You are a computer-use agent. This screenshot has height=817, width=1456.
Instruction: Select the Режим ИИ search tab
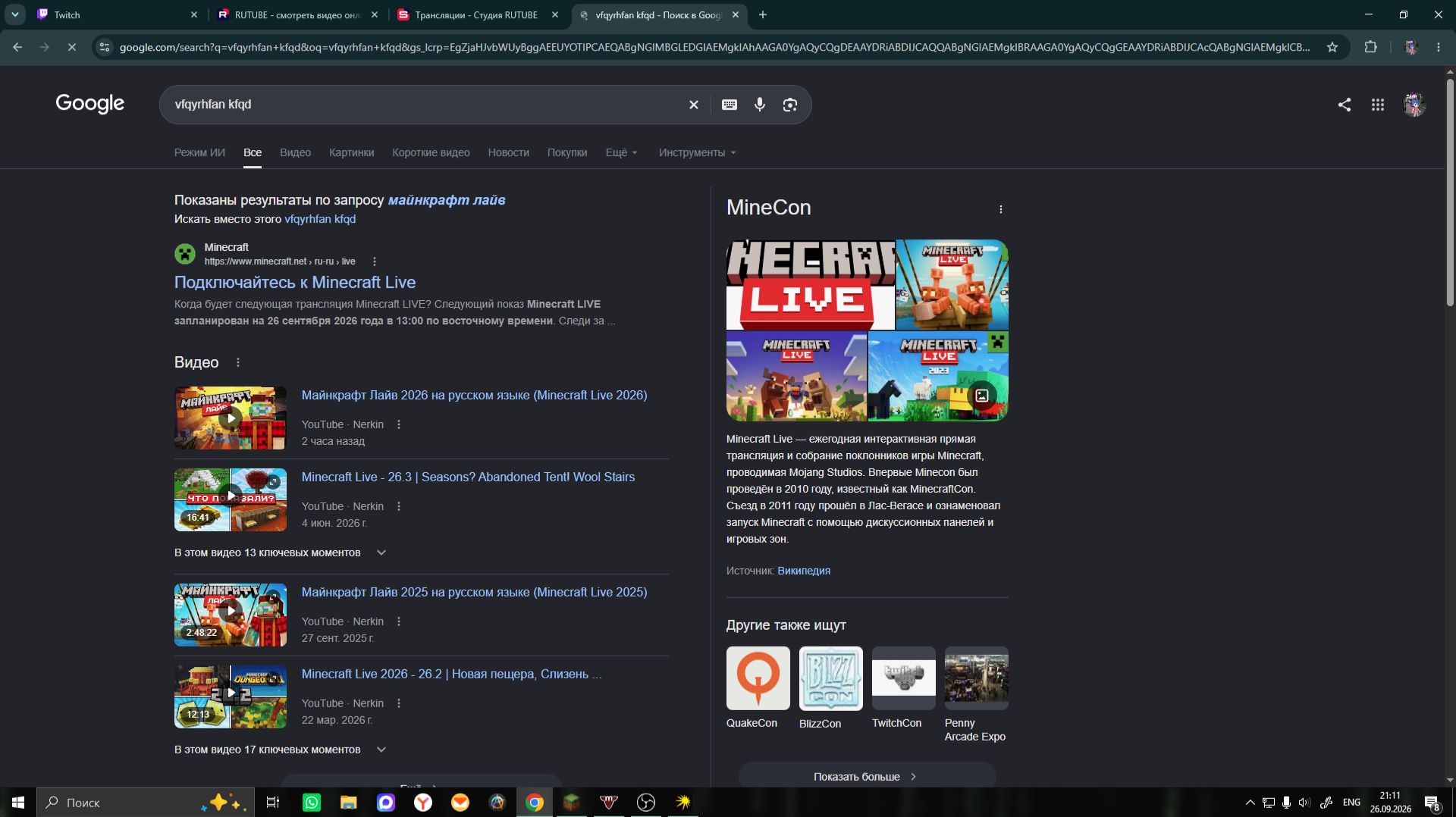[x=199, y=152]
